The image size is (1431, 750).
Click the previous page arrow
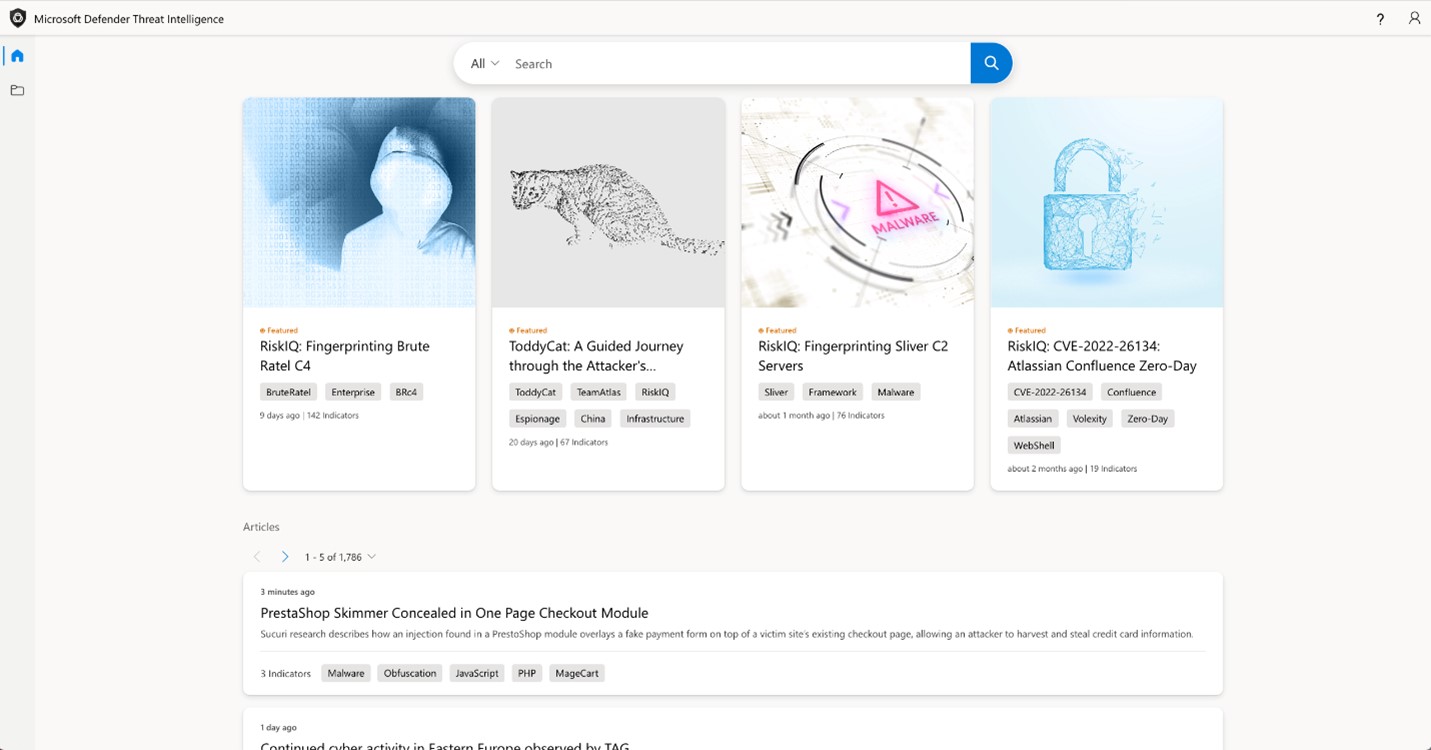(257, 556)
